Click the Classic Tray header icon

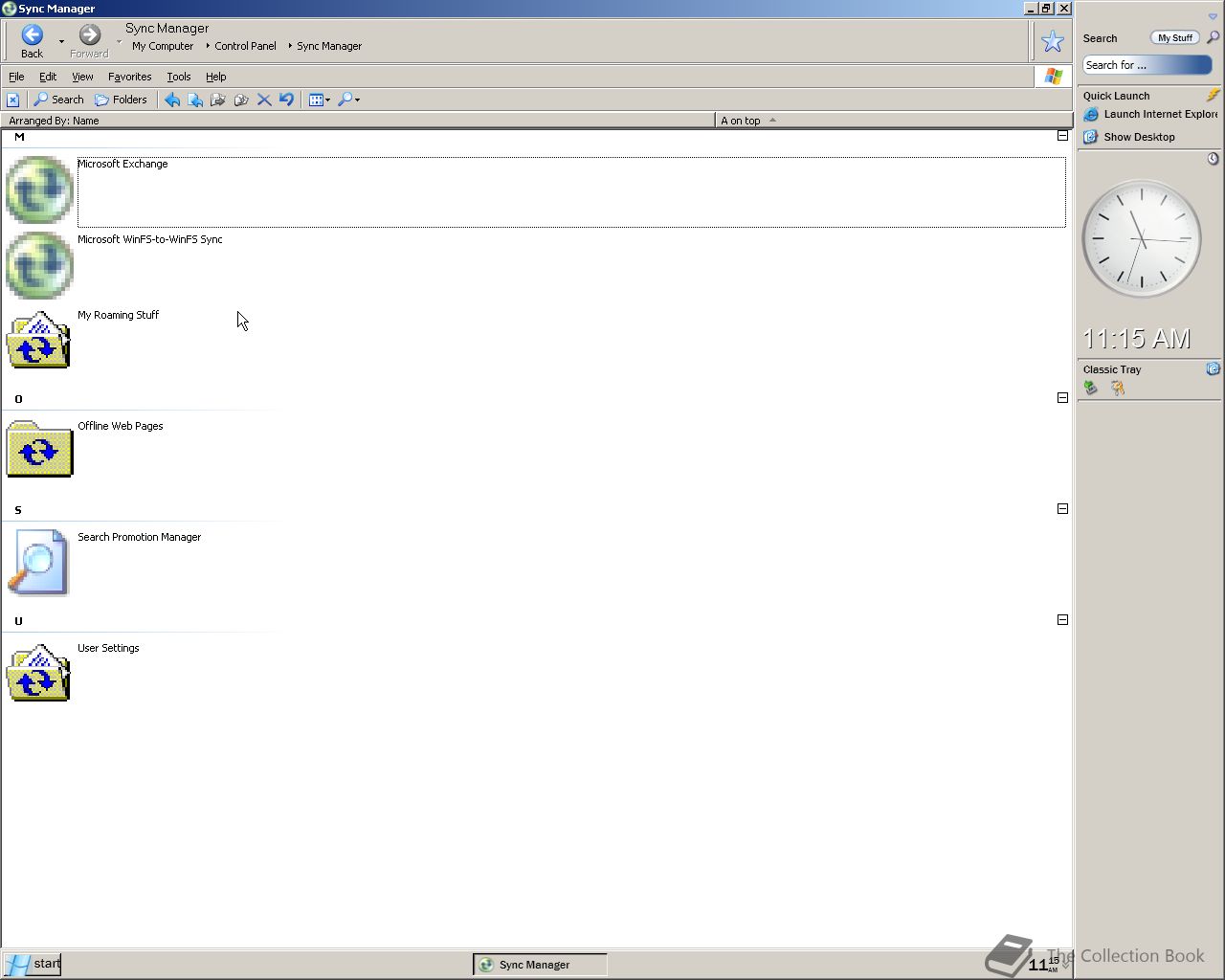[x=1213, y=368]
